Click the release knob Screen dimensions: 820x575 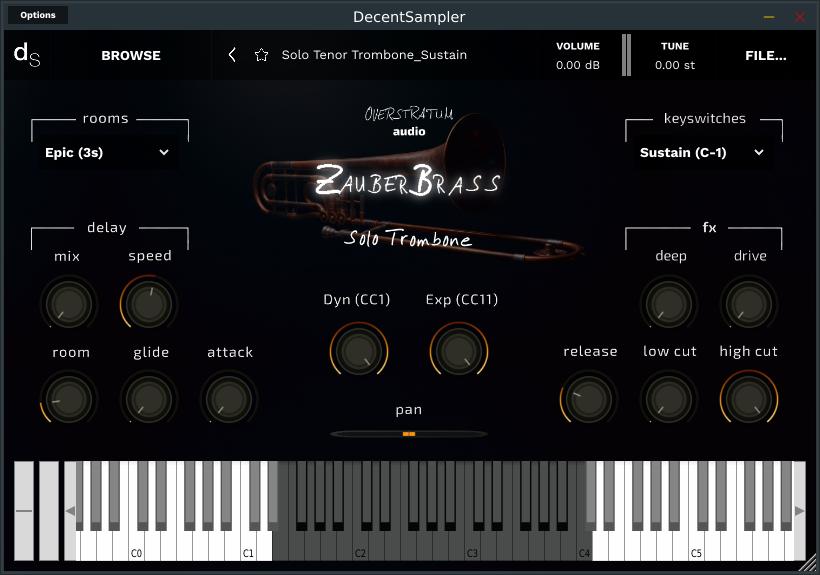pos(588,399)
